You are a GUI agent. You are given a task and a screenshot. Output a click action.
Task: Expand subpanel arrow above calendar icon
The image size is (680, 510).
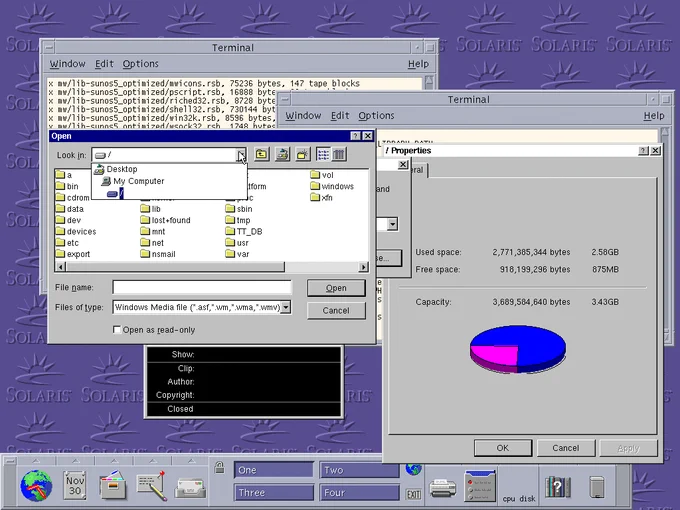[x=75, y=461]
